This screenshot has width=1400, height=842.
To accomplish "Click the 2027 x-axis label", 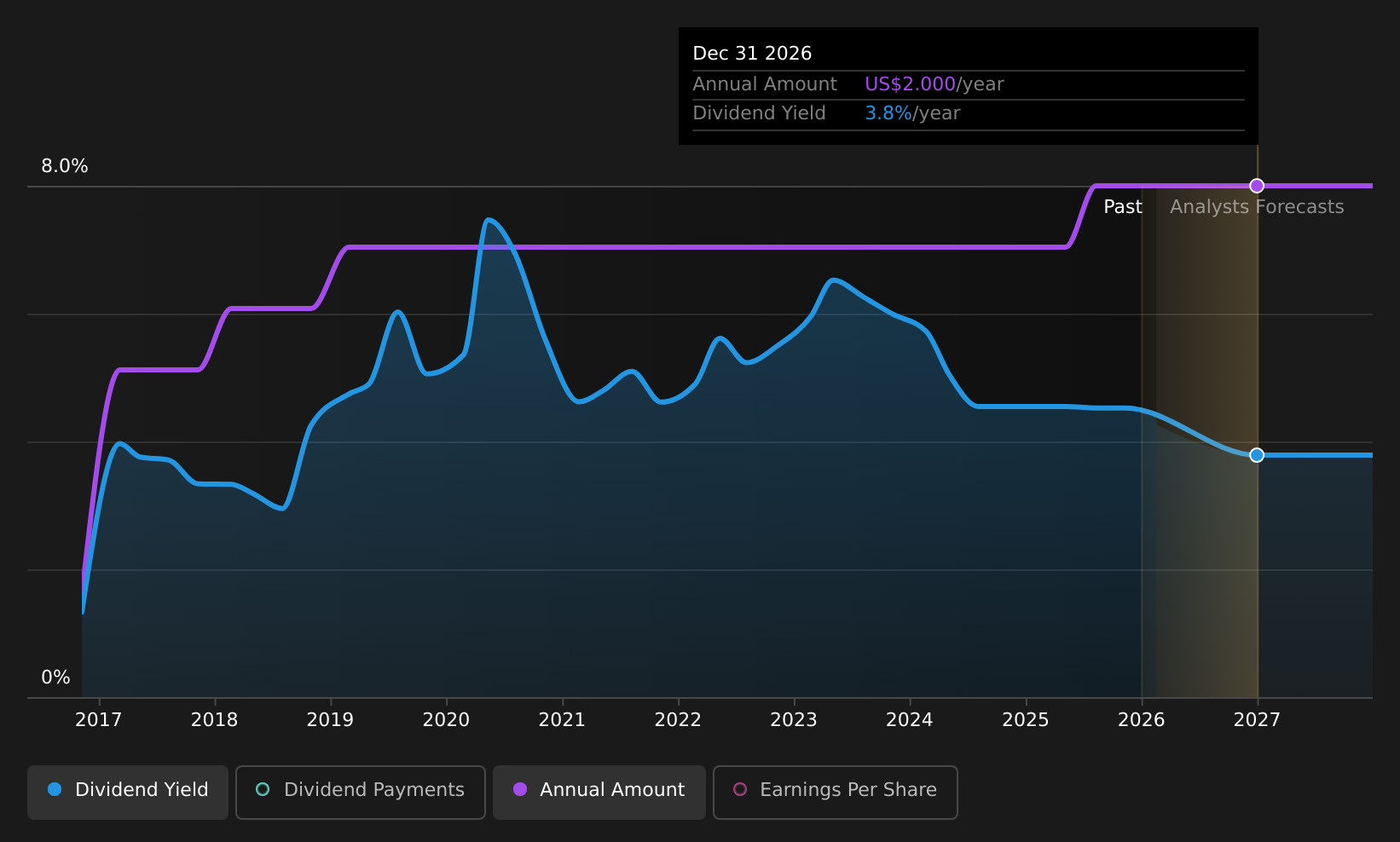I will pyautogui.click(x=1258, y=720).
